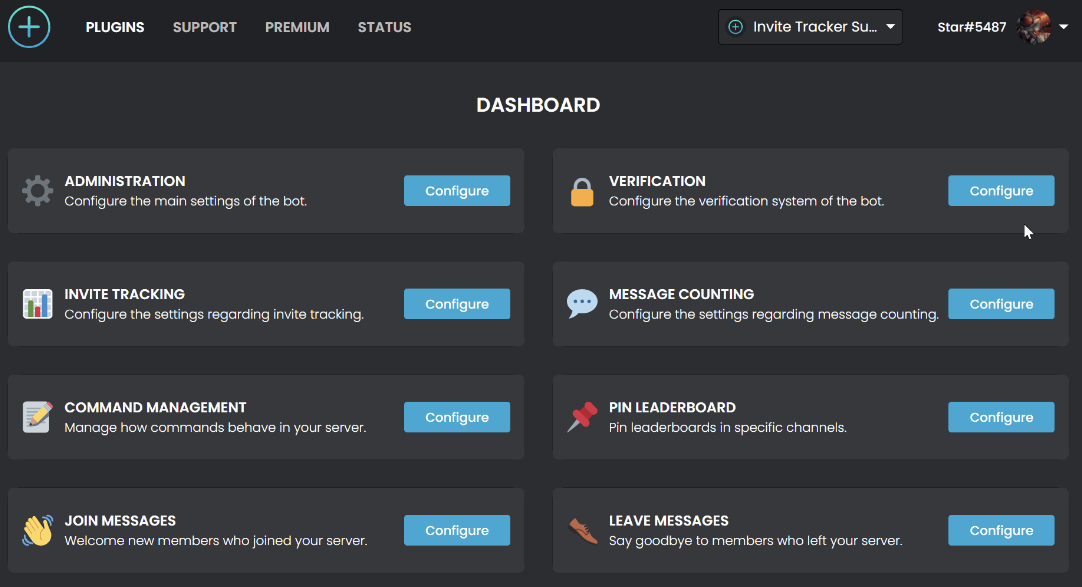Click the Message Counting speech bubble icon
Image resolution: width=1082 pixels, height=587 pixels.
click(x=582, y=303)
